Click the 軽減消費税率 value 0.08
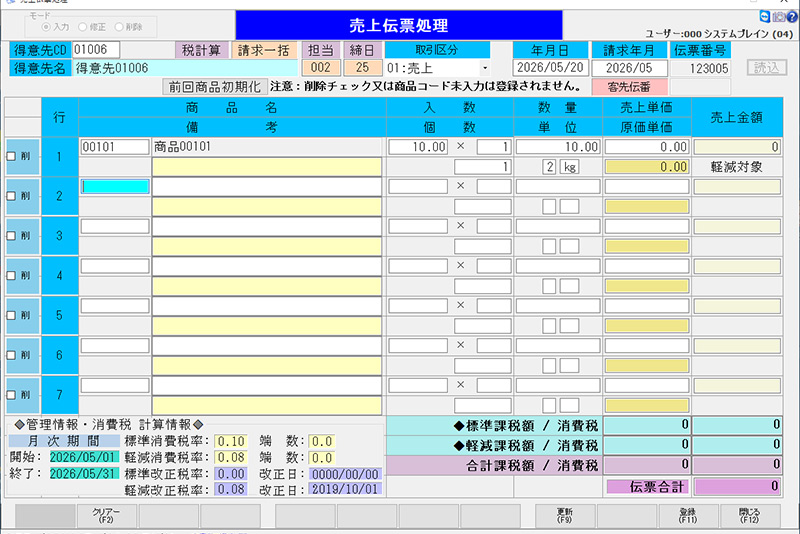 tap(231, 457)
